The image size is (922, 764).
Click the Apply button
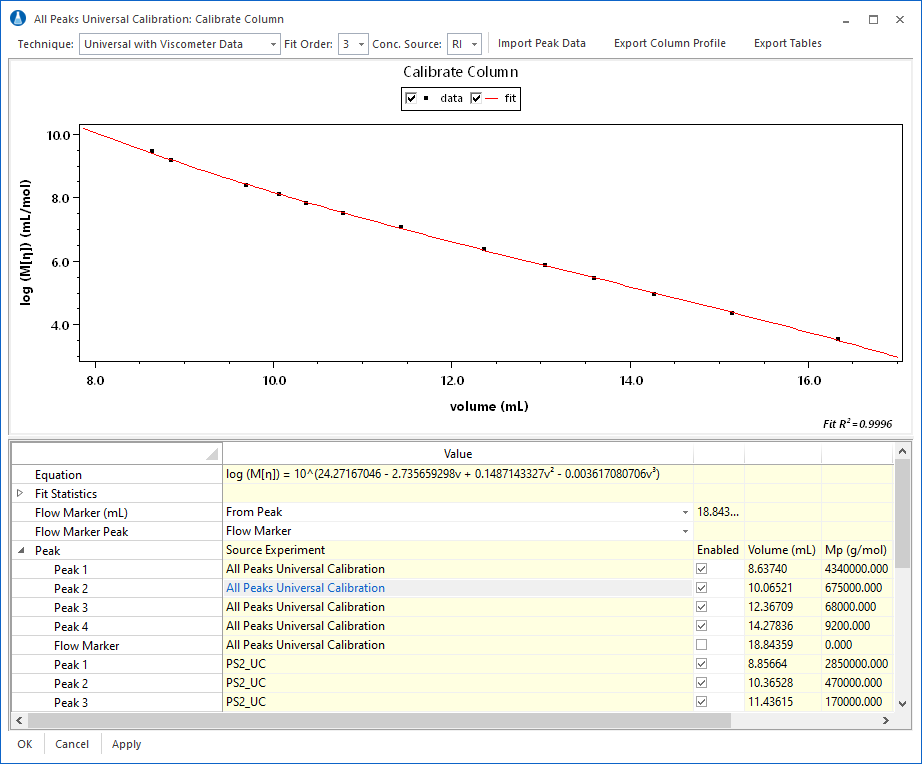coord(126,744)
